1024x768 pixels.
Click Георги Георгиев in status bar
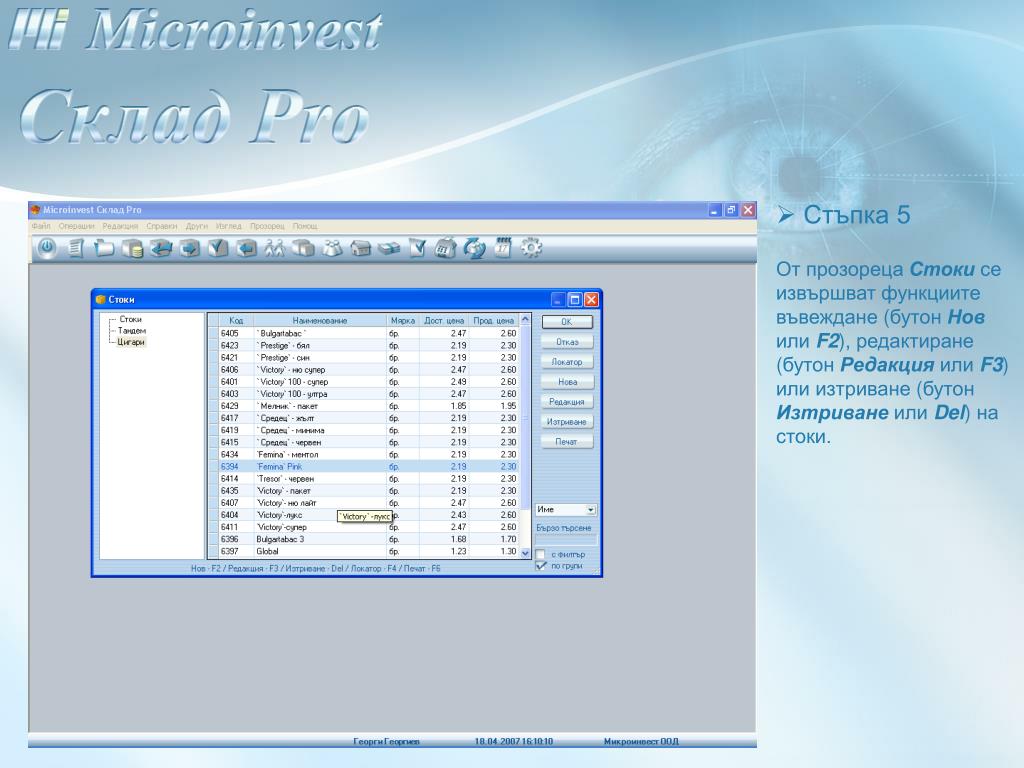click(x=387, y=741)
